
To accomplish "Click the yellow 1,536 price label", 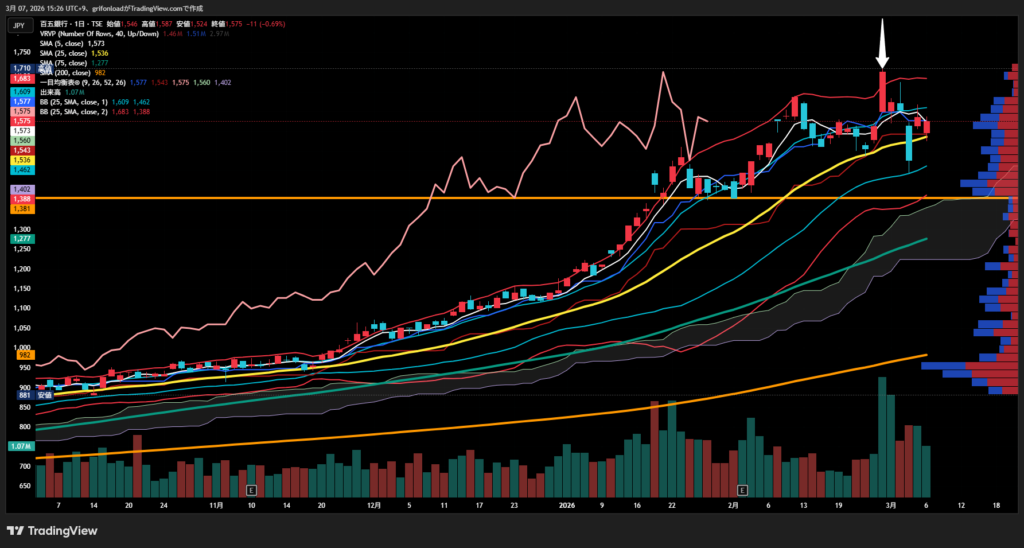I will (x=22, y=160).
